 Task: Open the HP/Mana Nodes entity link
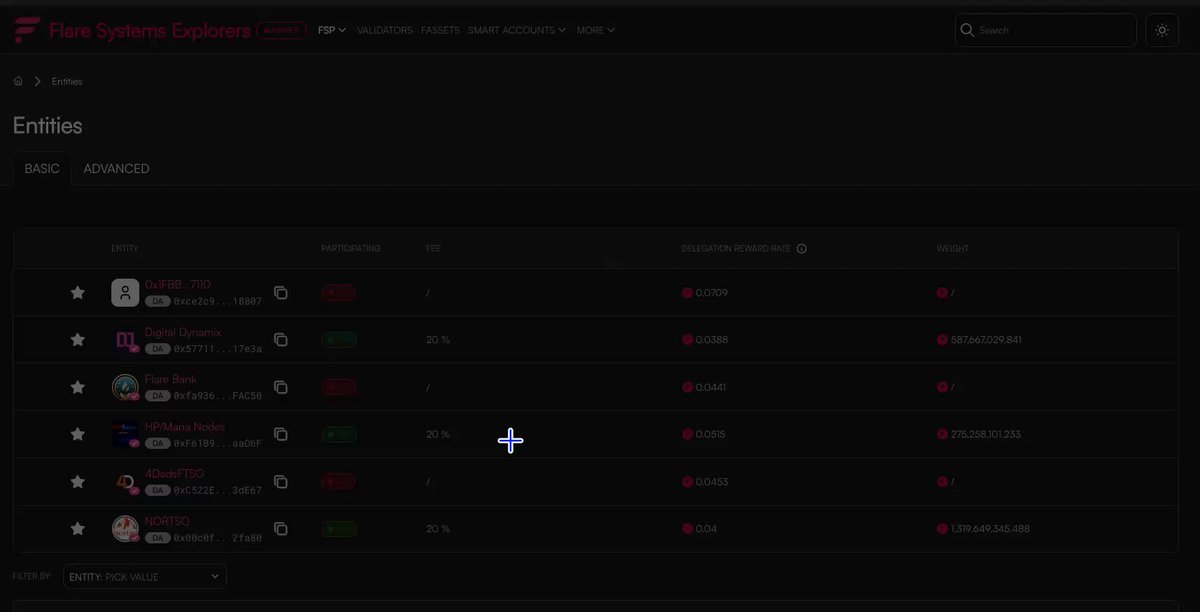click(x=185, y=427)
